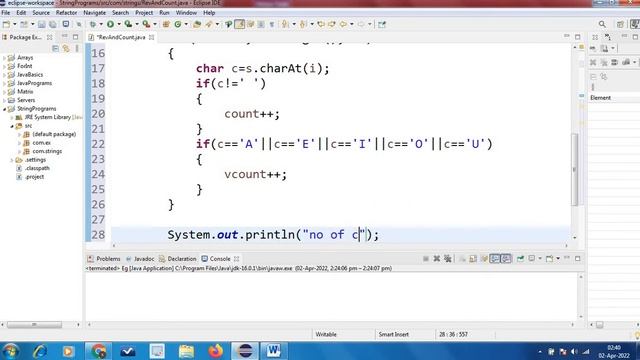Open the Window menu

tap(186, 13)
